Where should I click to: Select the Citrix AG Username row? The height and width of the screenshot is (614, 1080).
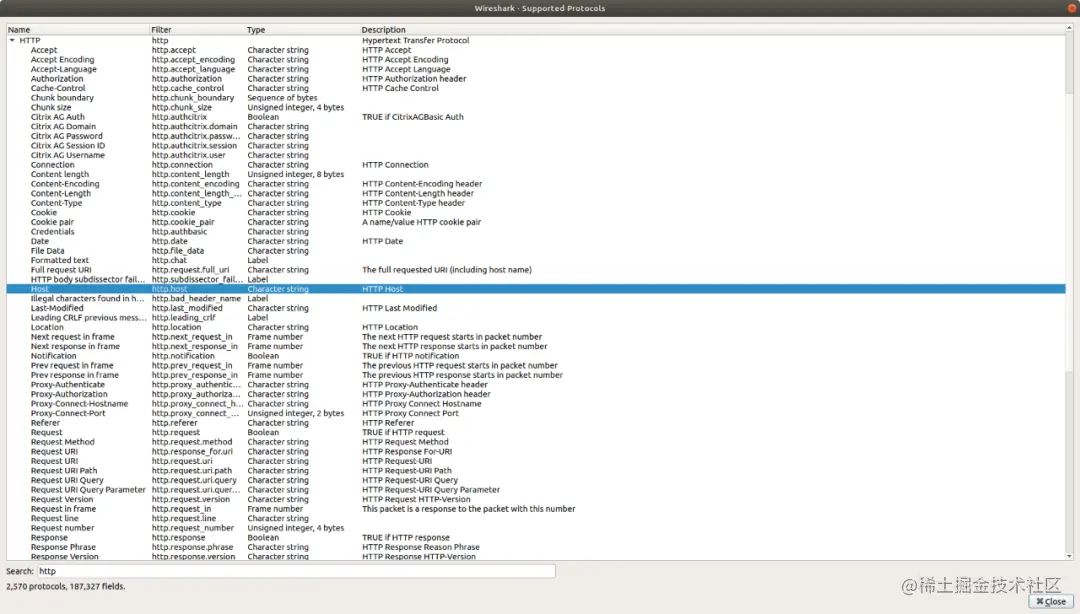tap(536, 156)
